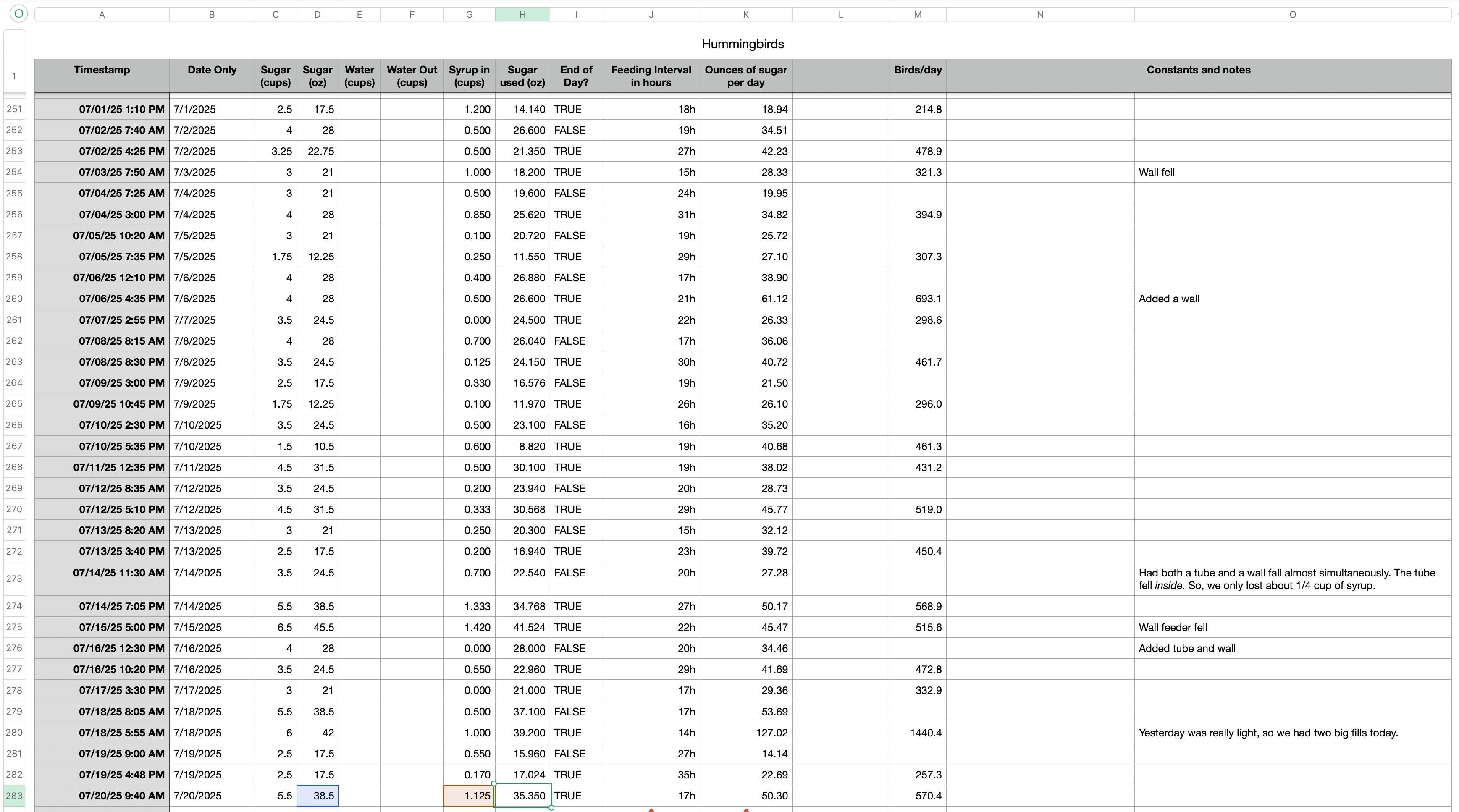This screenshot has height=812, width=1459.
Task: Click timestamp 07/20/25 9:40 AM
Action: [102, 796]
